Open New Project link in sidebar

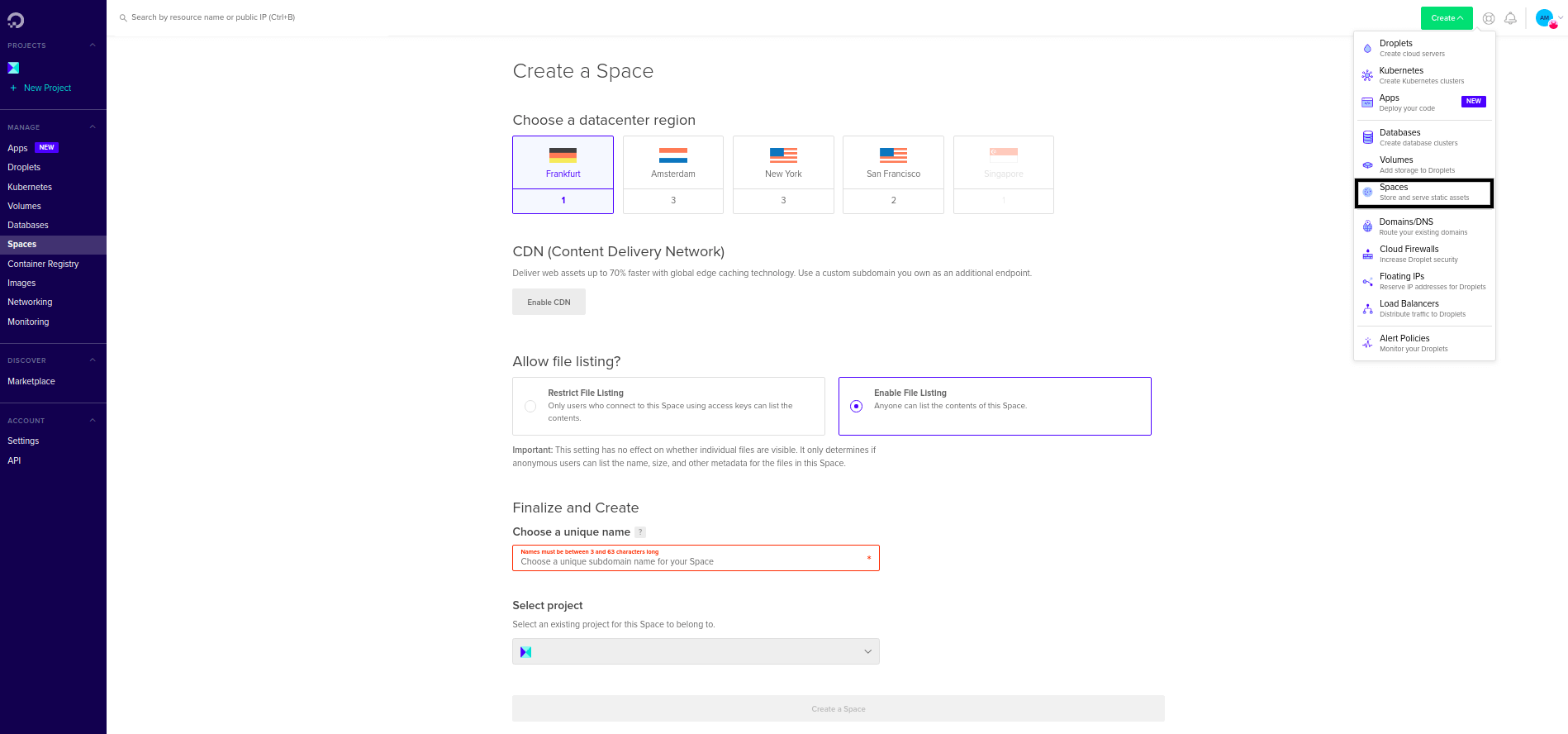47,88
